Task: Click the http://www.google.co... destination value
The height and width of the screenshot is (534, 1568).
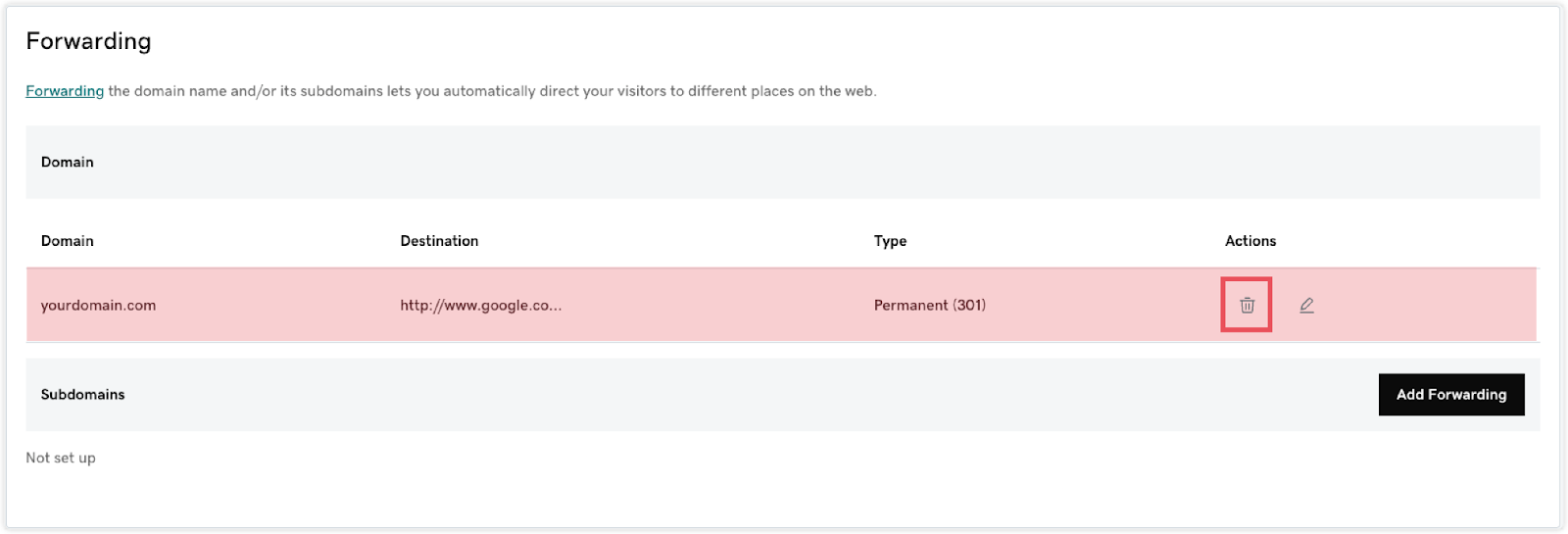Action: [481, 306]
